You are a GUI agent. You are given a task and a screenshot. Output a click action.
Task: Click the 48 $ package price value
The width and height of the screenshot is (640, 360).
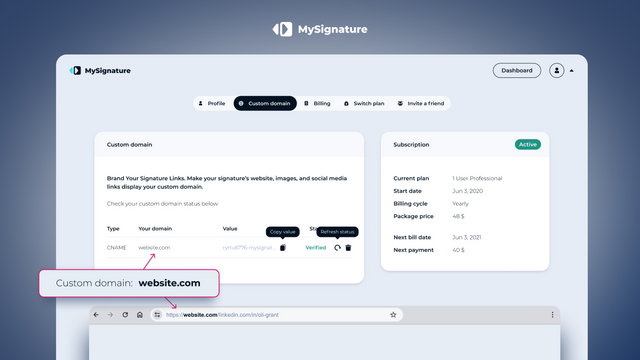tap(458, 216)
